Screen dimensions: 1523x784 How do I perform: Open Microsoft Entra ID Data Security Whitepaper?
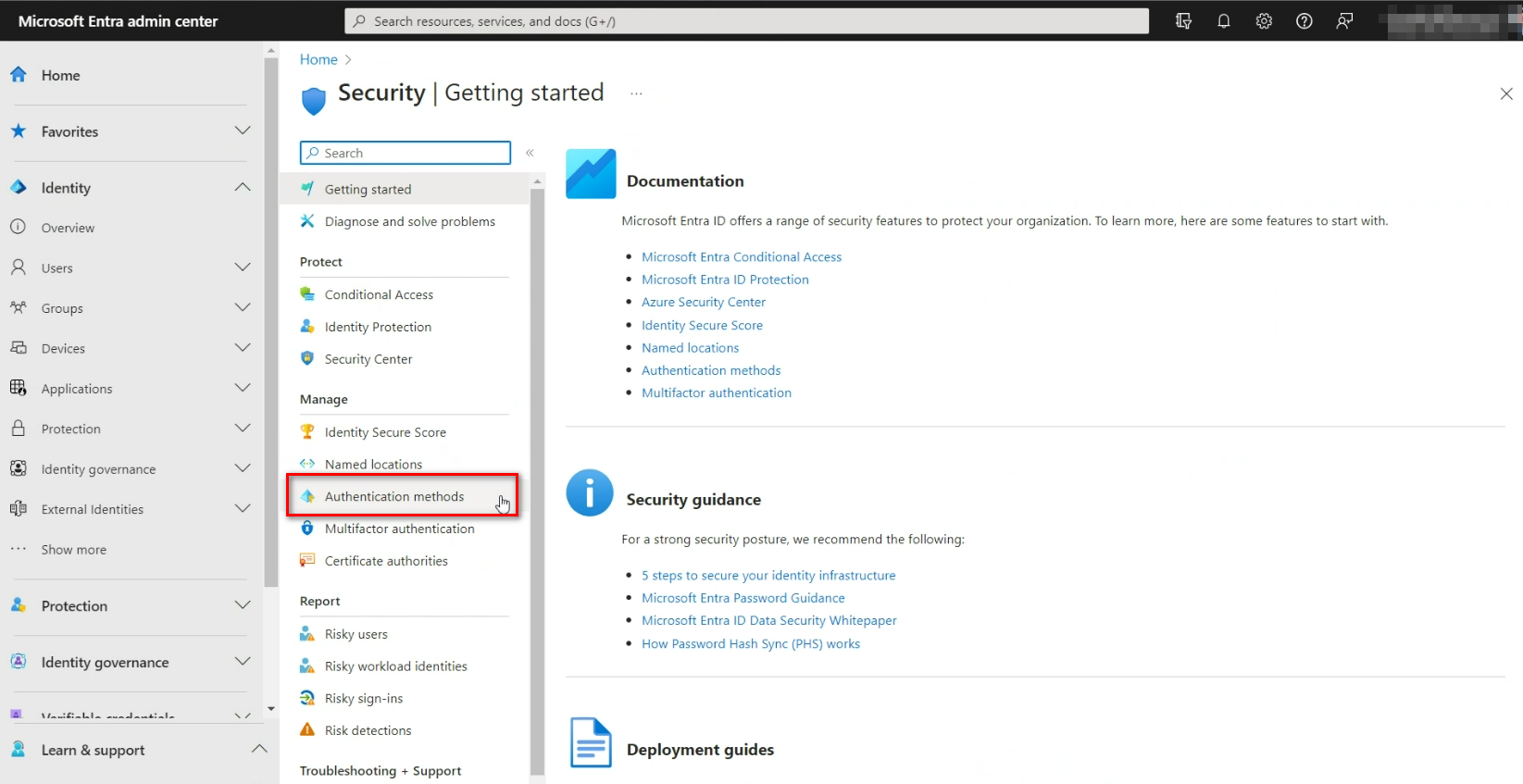click(769, 620)
